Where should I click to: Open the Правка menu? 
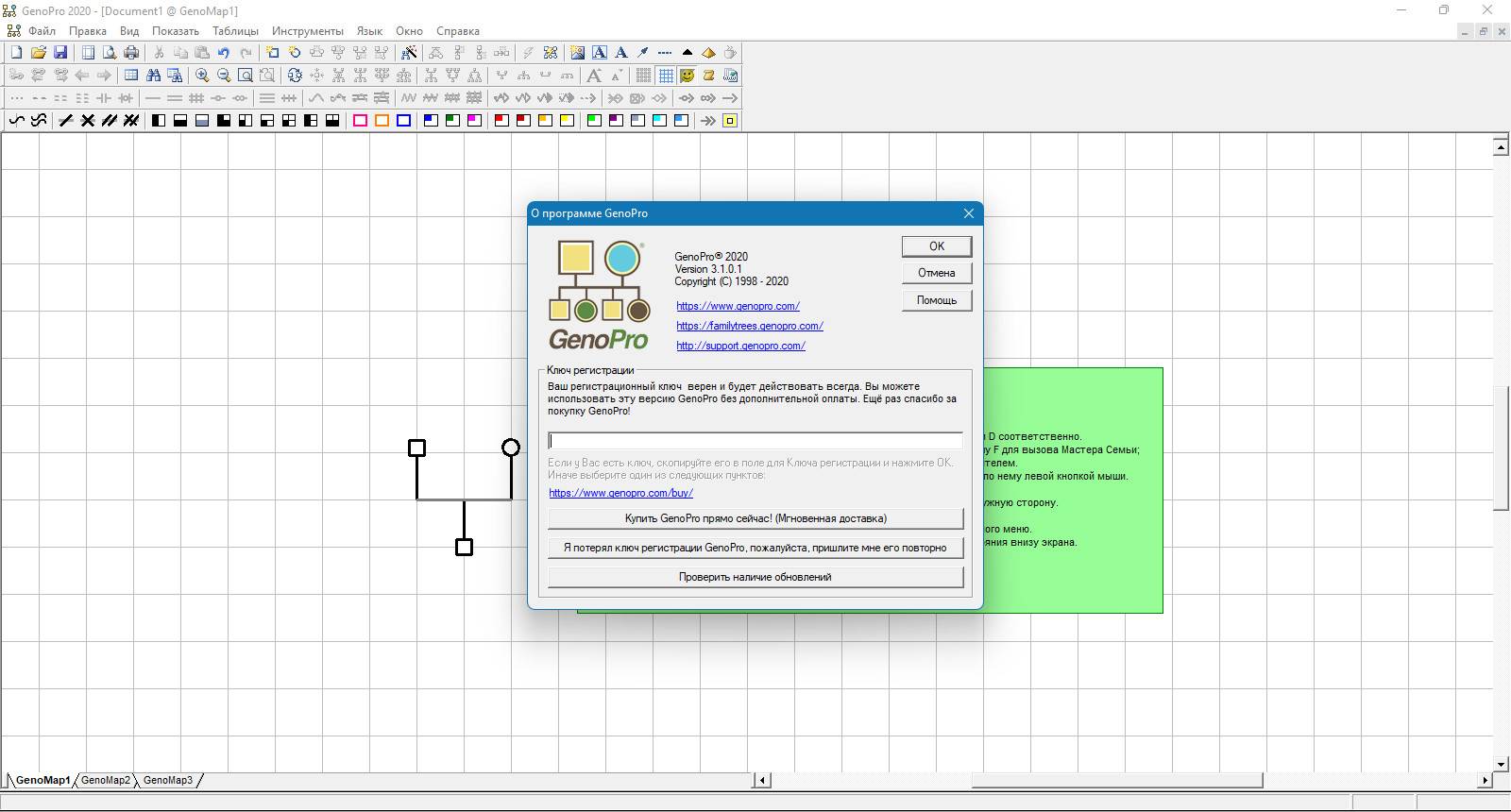87,31
